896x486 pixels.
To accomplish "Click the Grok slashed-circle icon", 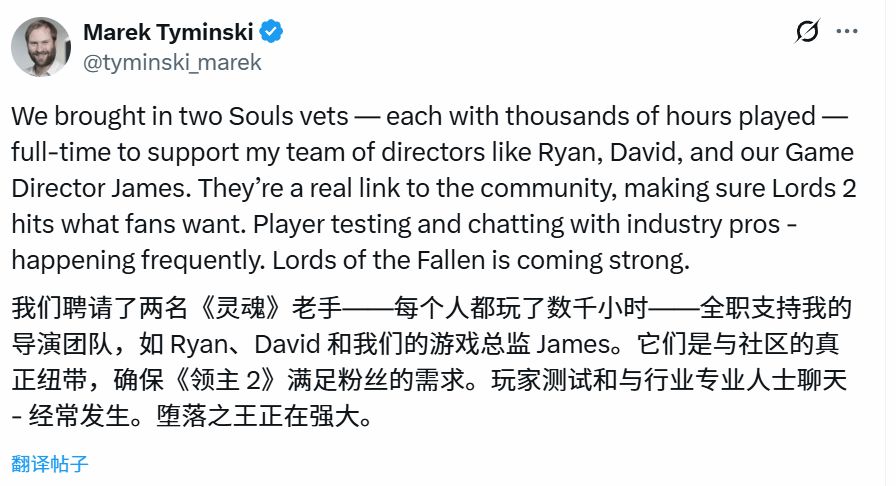I will (x=806, y=32).
